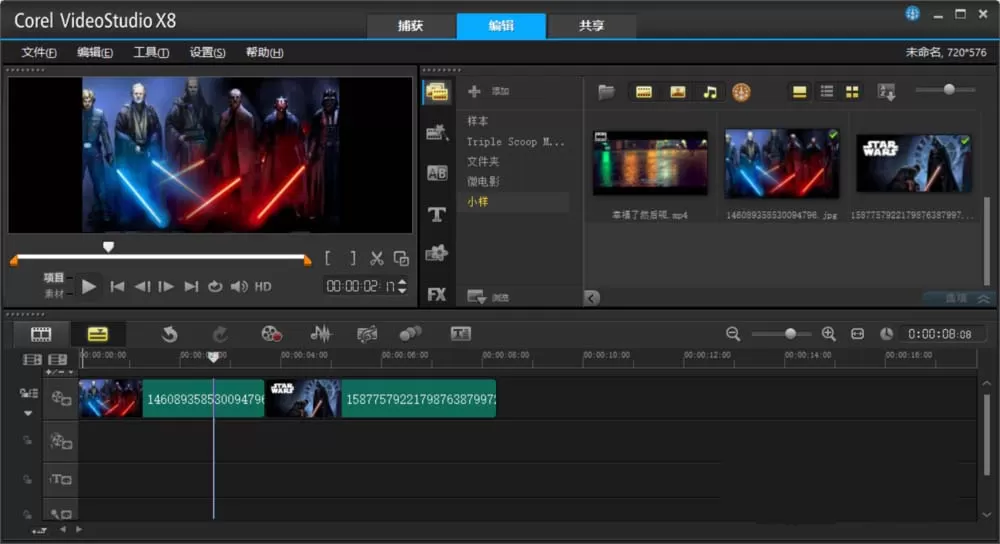The image size is (1000, 544).
Task: Open the 设置 settings menu
Action: point(207,52)
